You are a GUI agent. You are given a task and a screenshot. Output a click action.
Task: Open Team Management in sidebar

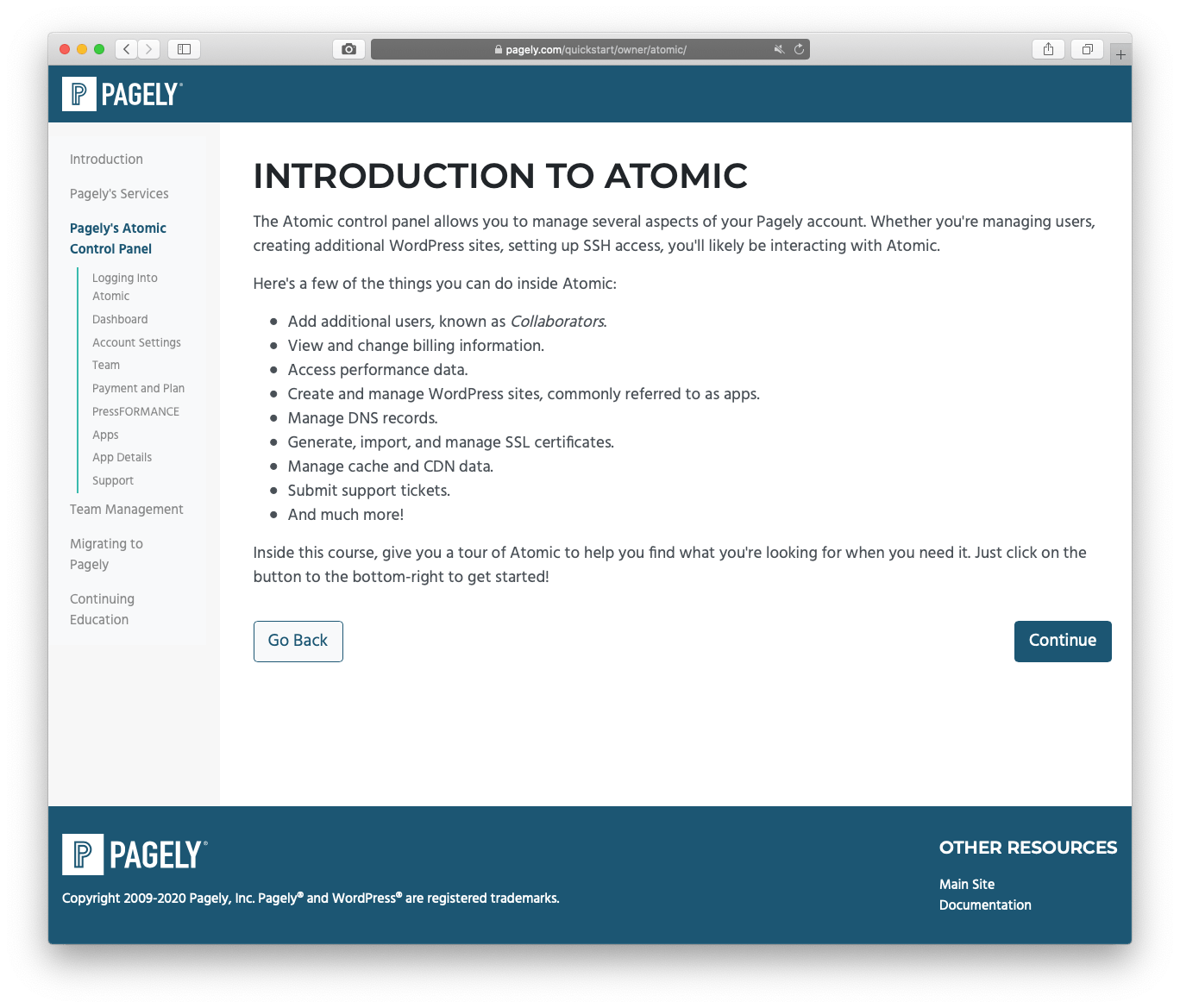coord(126,510)
